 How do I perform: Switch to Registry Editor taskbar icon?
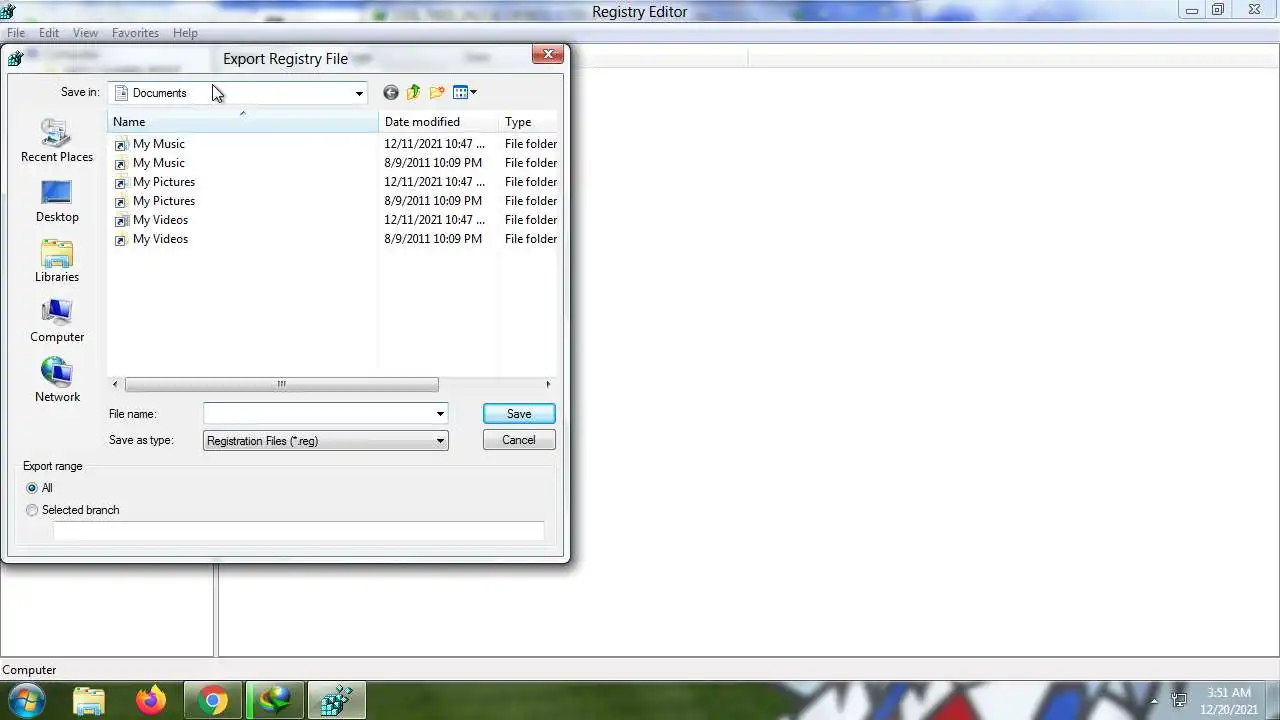coord(336,701)
